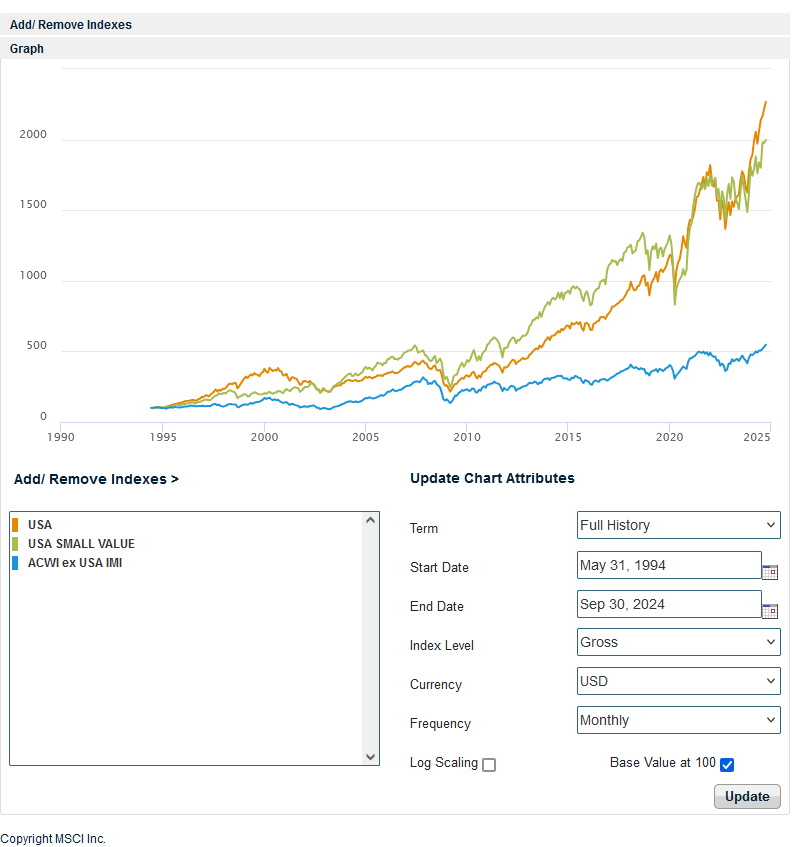Open the Term dropdown
Screen dimensions: 798x847
678,525
